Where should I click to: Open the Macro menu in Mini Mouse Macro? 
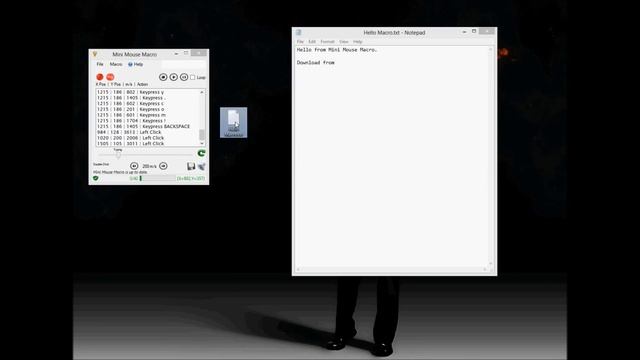pos(116,64)
